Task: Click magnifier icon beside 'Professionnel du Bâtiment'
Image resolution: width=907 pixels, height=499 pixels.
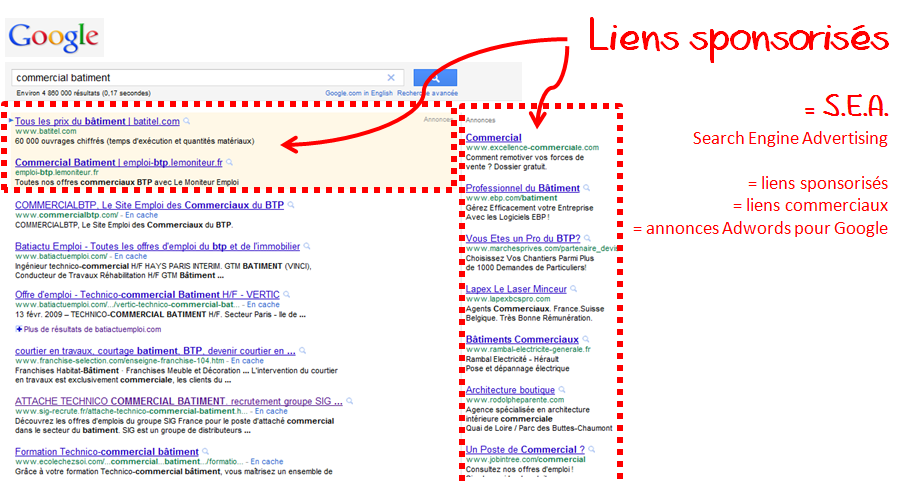Action: 587,188
